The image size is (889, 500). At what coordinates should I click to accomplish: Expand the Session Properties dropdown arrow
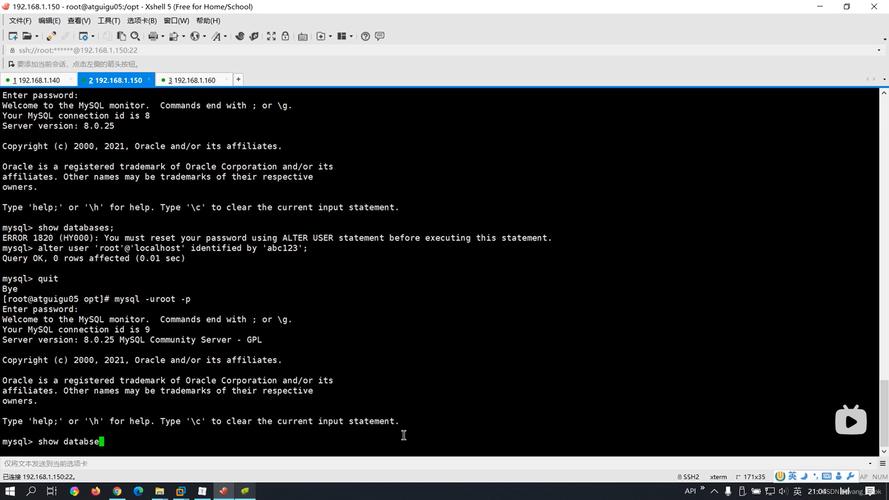93,36
